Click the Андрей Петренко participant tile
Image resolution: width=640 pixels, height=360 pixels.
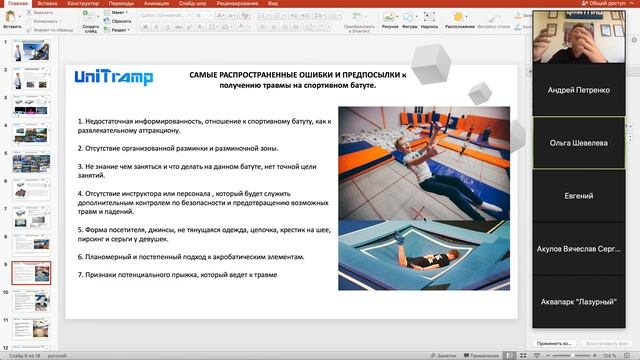click(x=579, y=90)
